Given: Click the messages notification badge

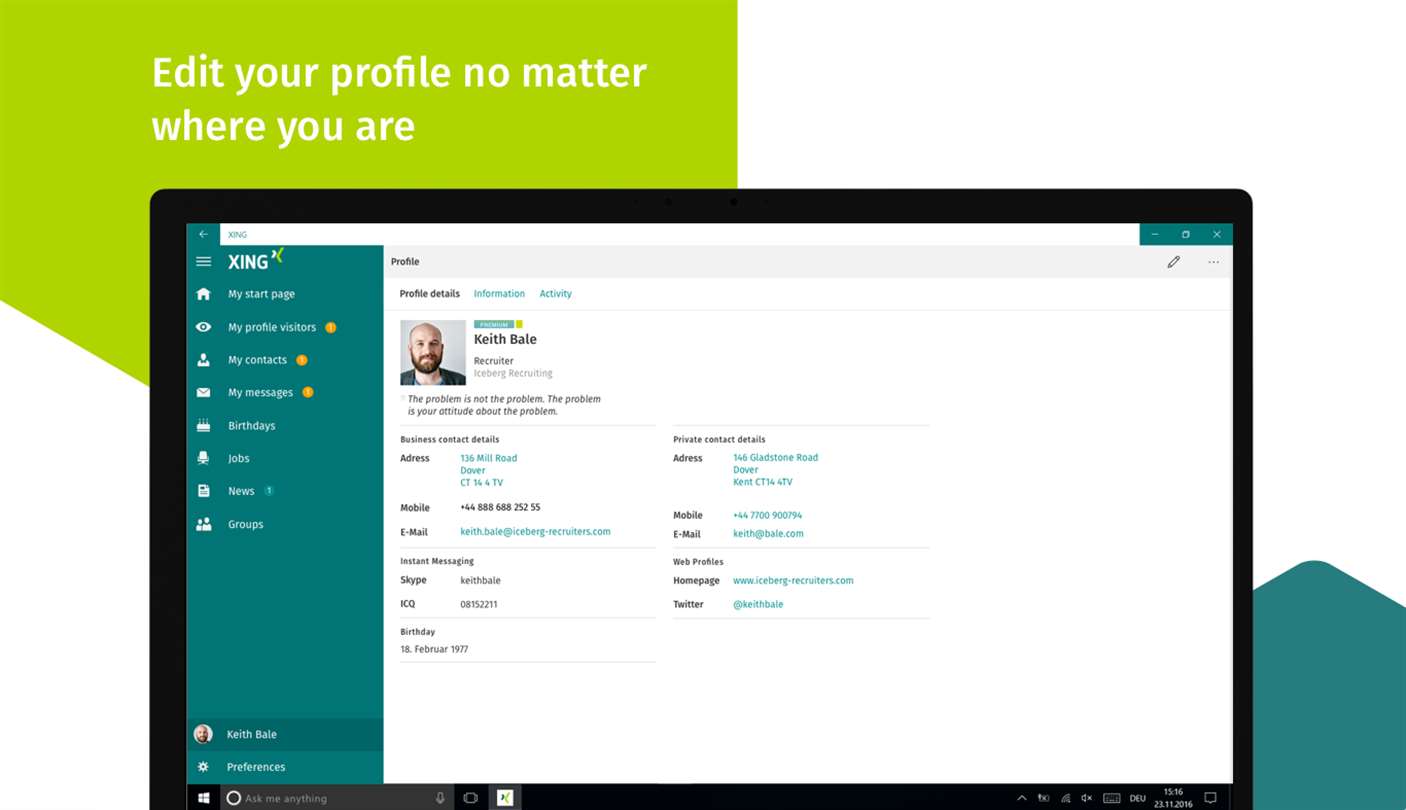Looking at the screenshot, I should coord(308,393).
